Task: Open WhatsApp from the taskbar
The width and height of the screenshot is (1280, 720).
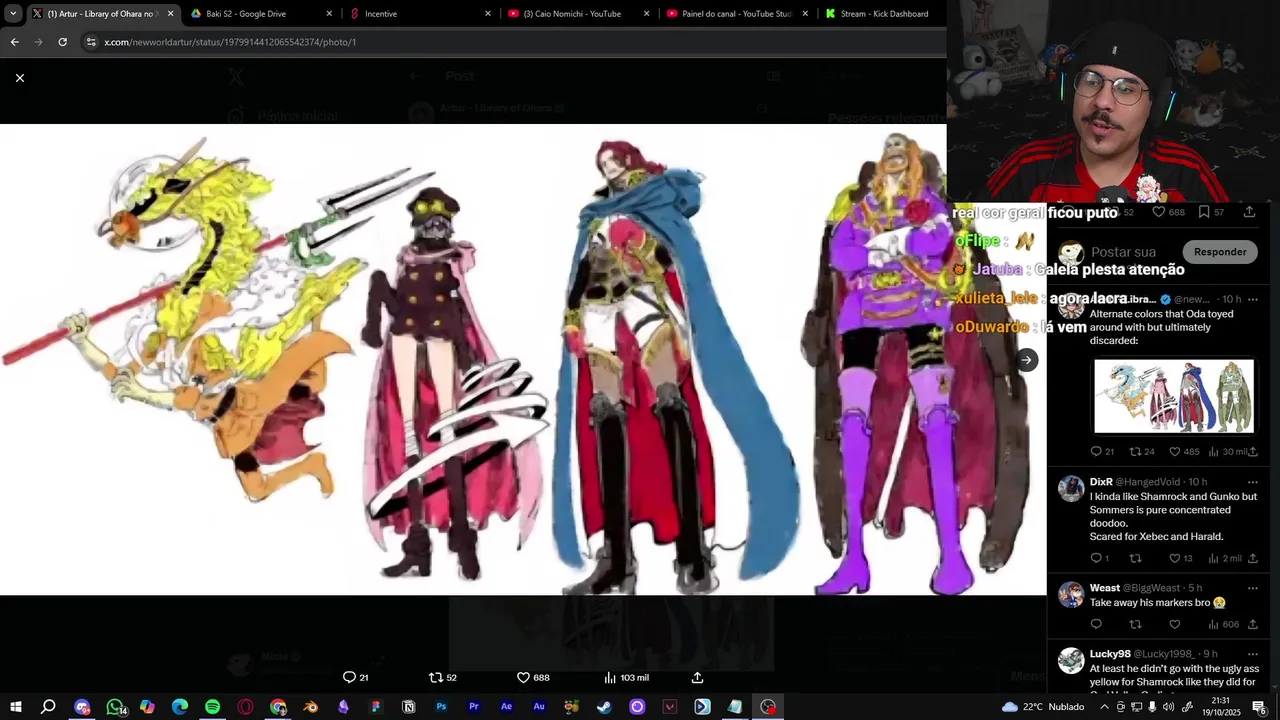Action: [x=115, y=707]
